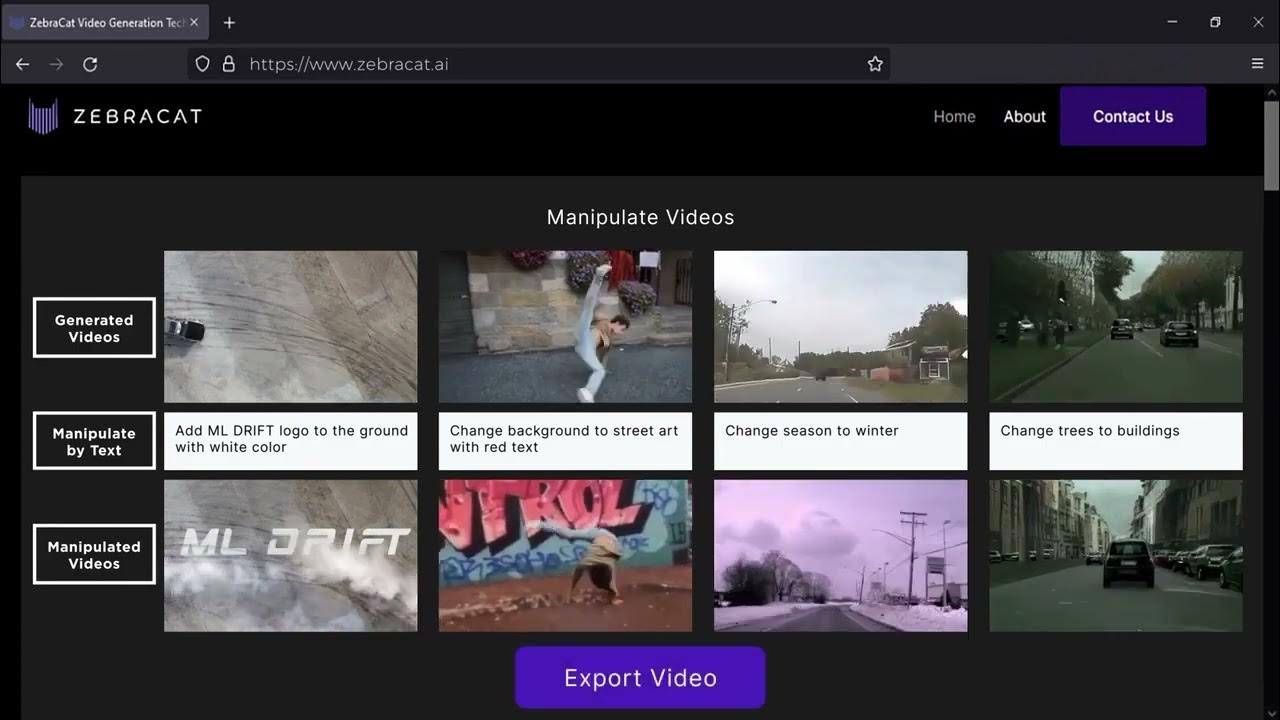Viewport: 1280px width, 720px height.
Task: Click the Zebracat logo icon
Action: 43,116
